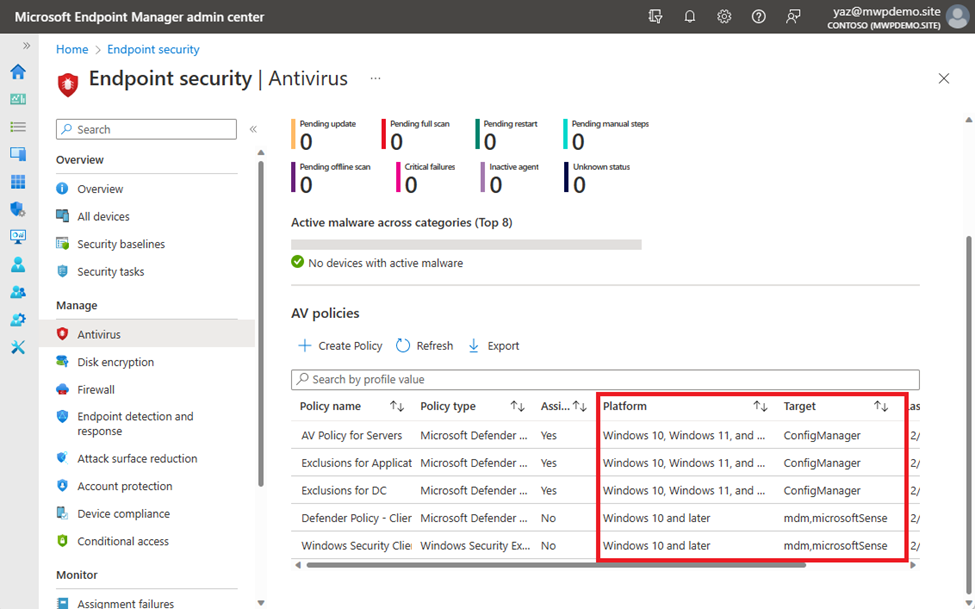This screenshot has height=609, width=975.
Task: Open Dashboard icon in left rail
Action: [18, 100]
